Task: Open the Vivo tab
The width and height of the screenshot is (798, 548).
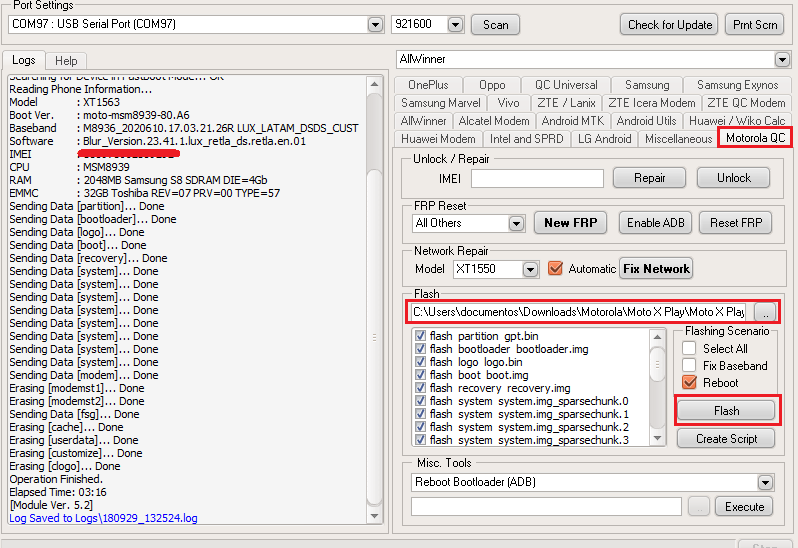Action: (508, 103)
